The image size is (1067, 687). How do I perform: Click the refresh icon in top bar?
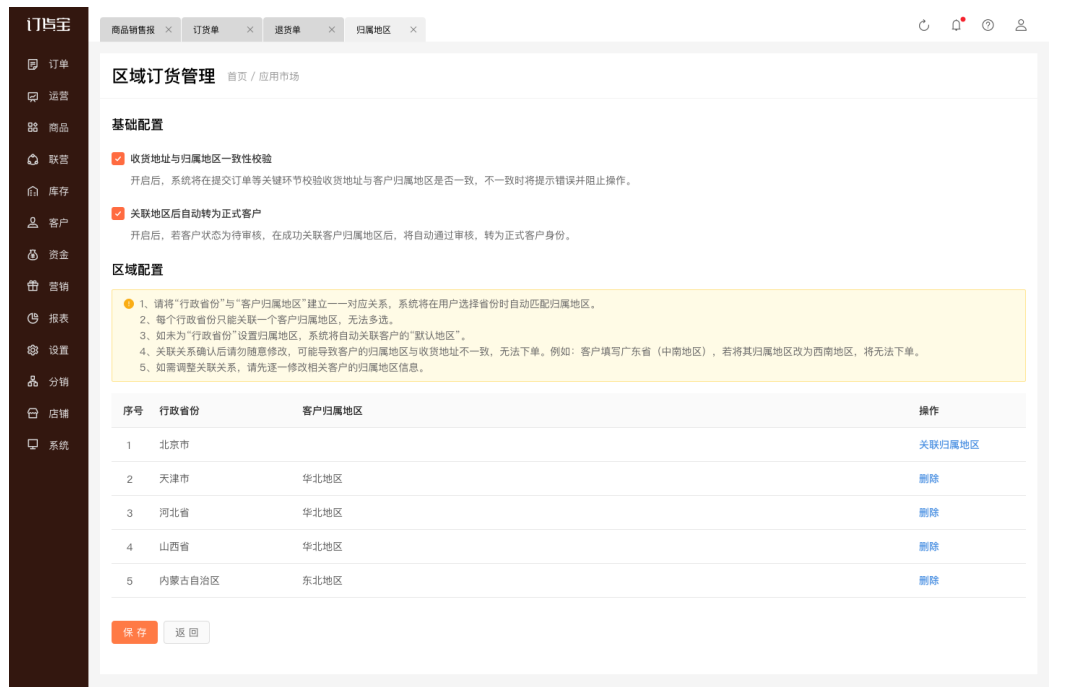point(924,26)
